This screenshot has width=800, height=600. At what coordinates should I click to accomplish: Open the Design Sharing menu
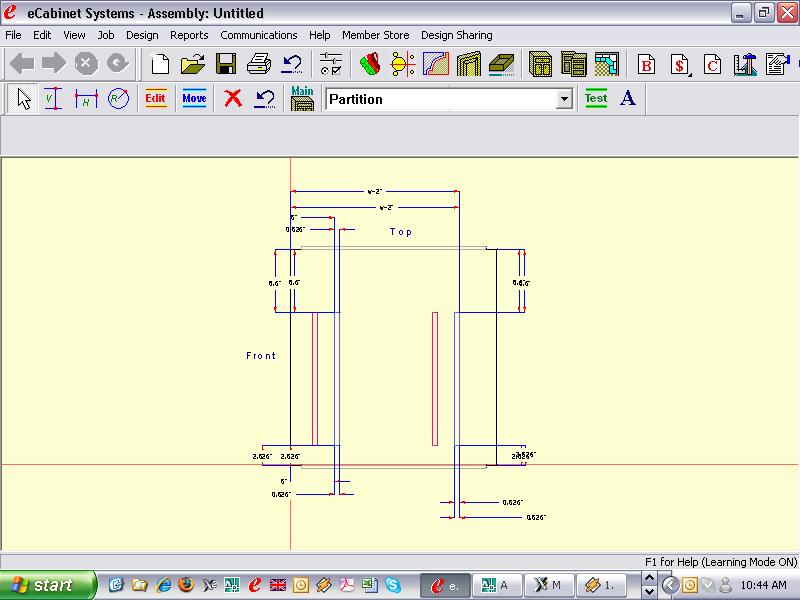pyautogui.click(x=457, y=35)
